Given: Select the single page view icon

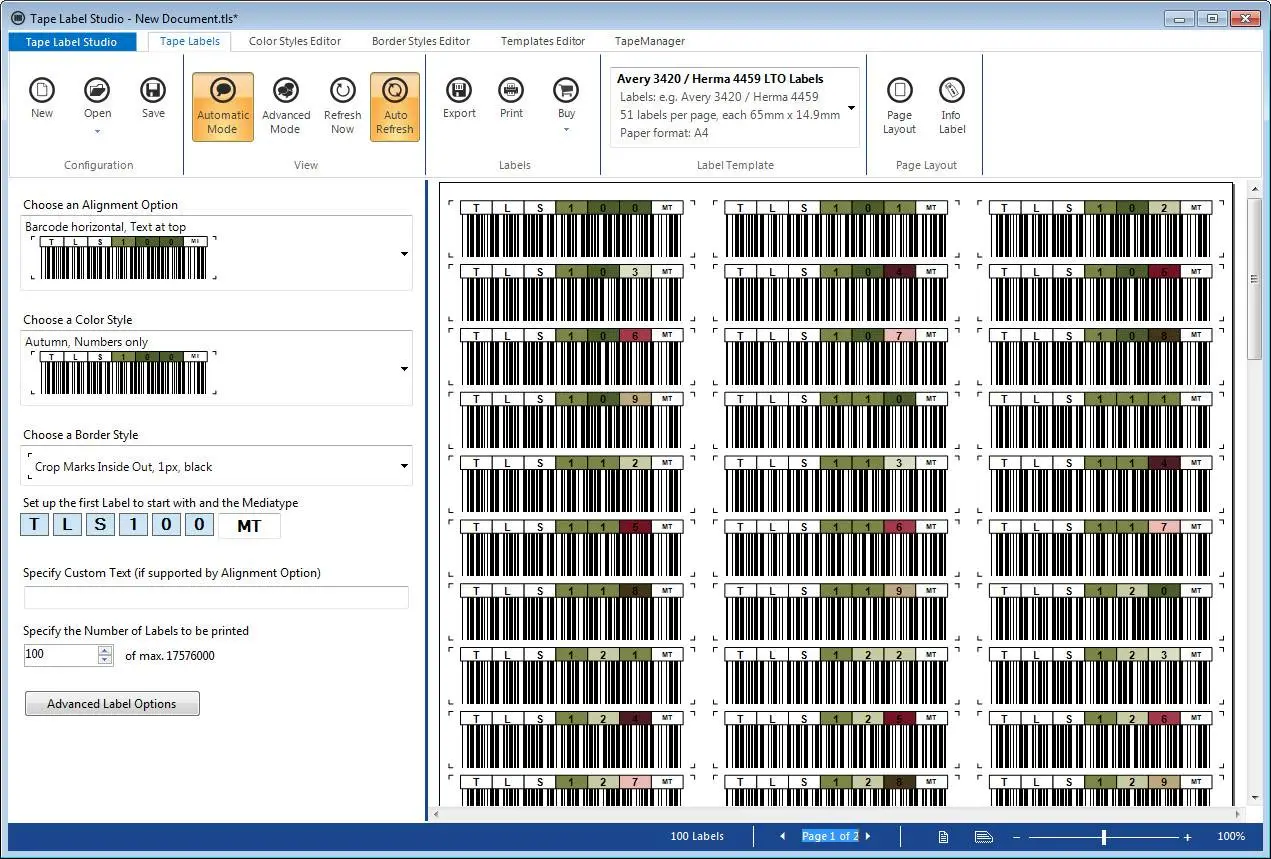Looking at the screenshot, I should (x=943, y=836).
